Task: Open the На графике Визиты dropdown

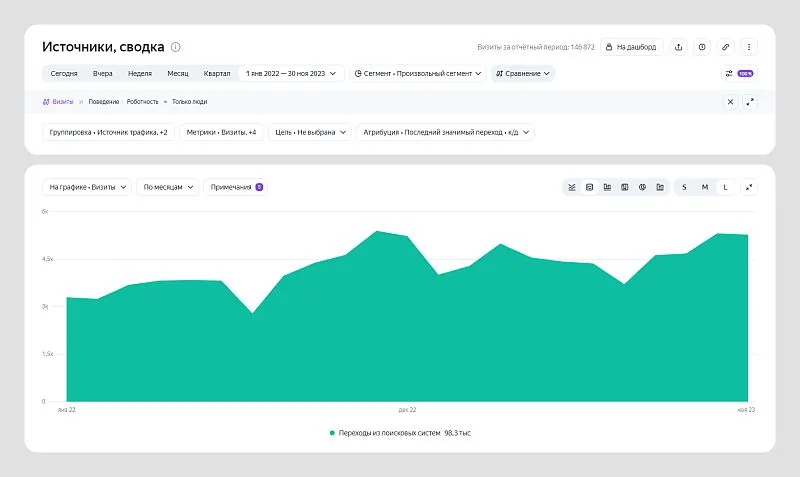Action: coord(87,187)
